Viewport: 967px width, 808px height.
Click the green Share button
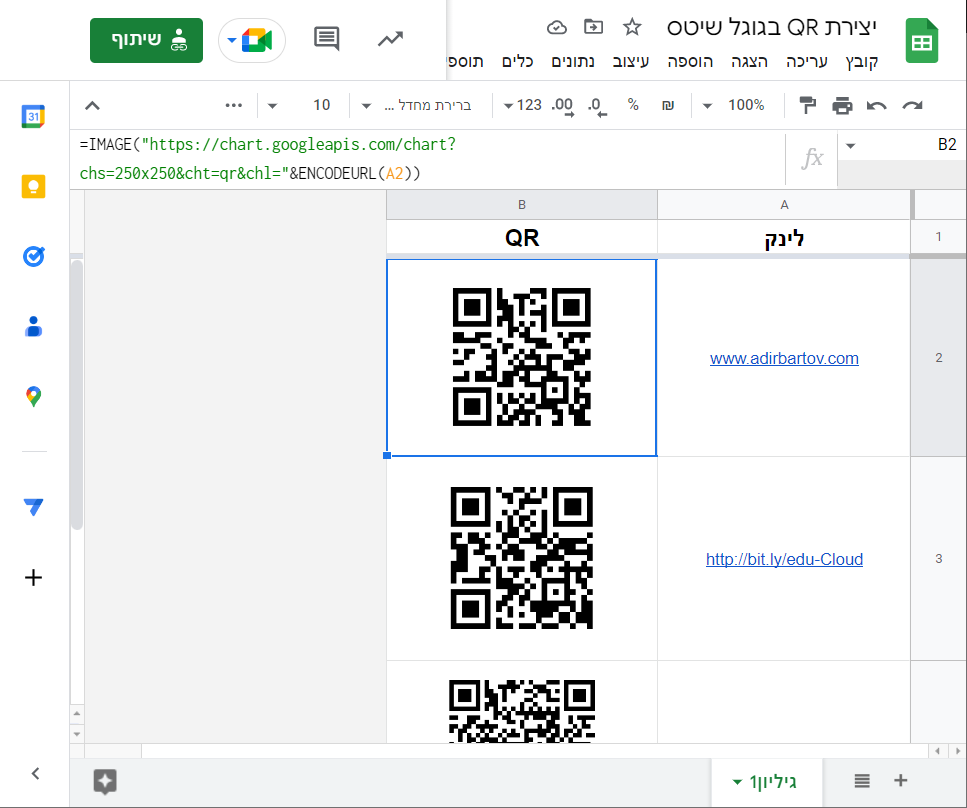click(x=146, y=41)
